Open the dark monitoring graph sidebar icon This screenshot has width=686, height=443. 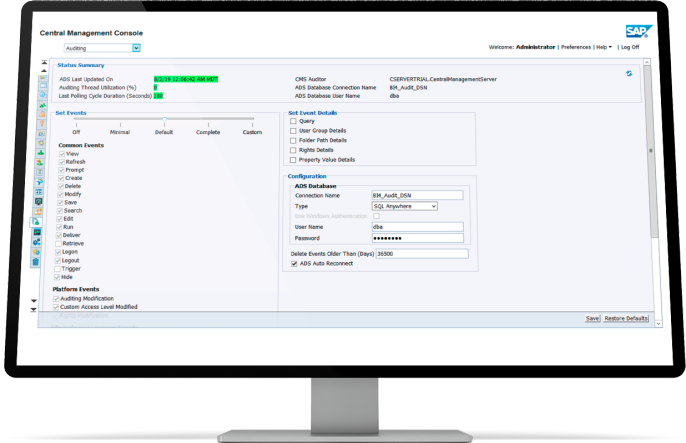click(37, 232)
